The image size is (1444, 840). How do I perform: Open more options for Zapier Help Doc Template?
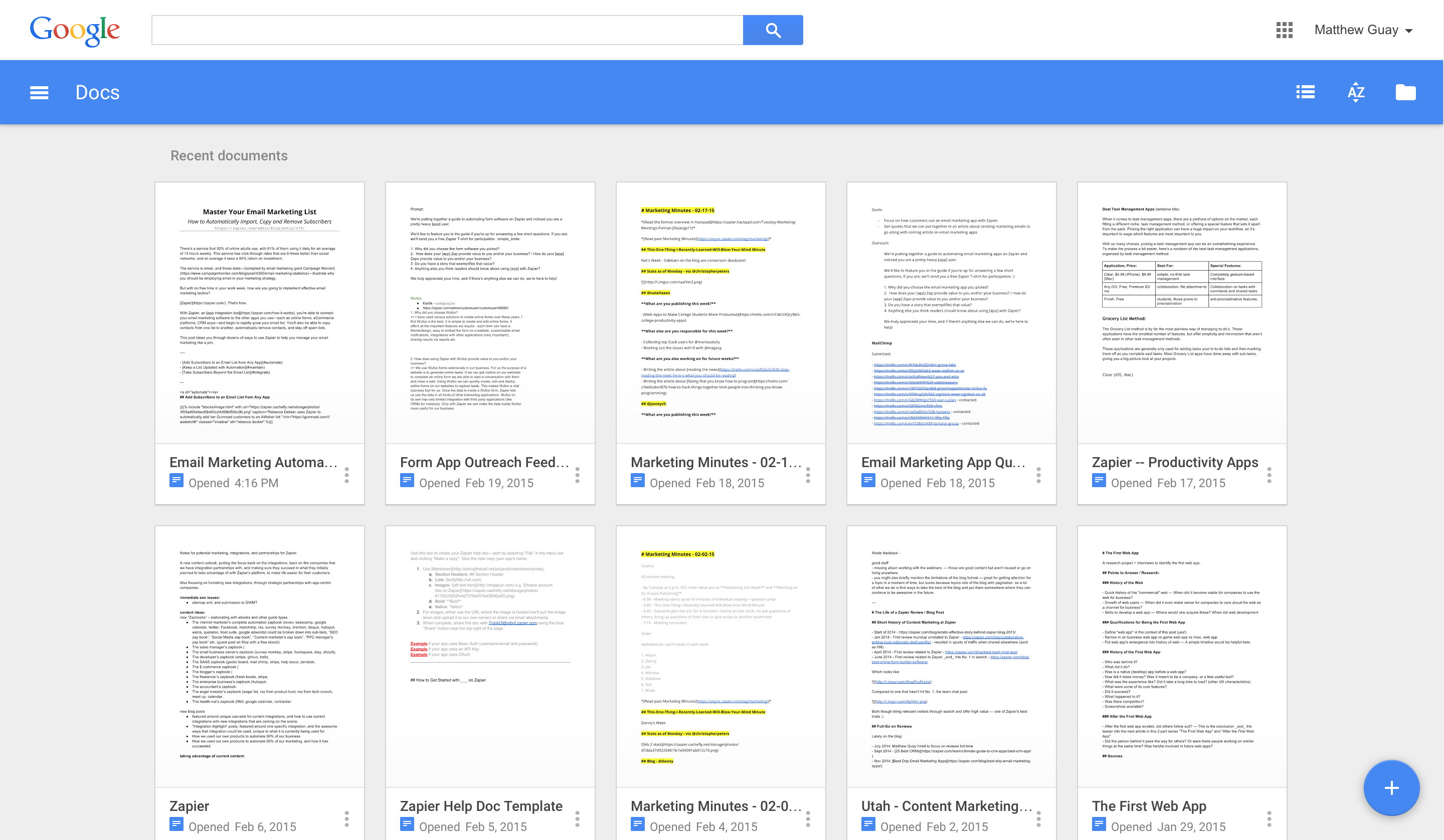pos(577,819)
